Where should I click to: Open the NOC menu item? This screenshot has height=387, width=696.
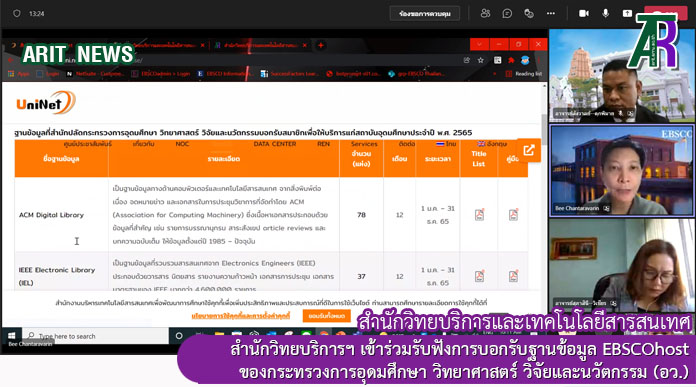click(x=182, y=144)
